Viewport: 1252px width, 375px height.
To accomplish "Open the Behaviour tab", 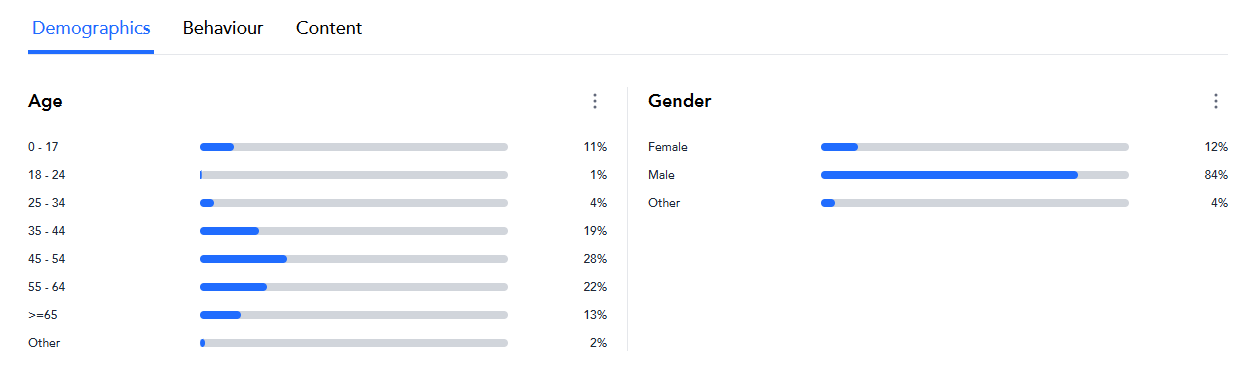I will click(223, 28).
